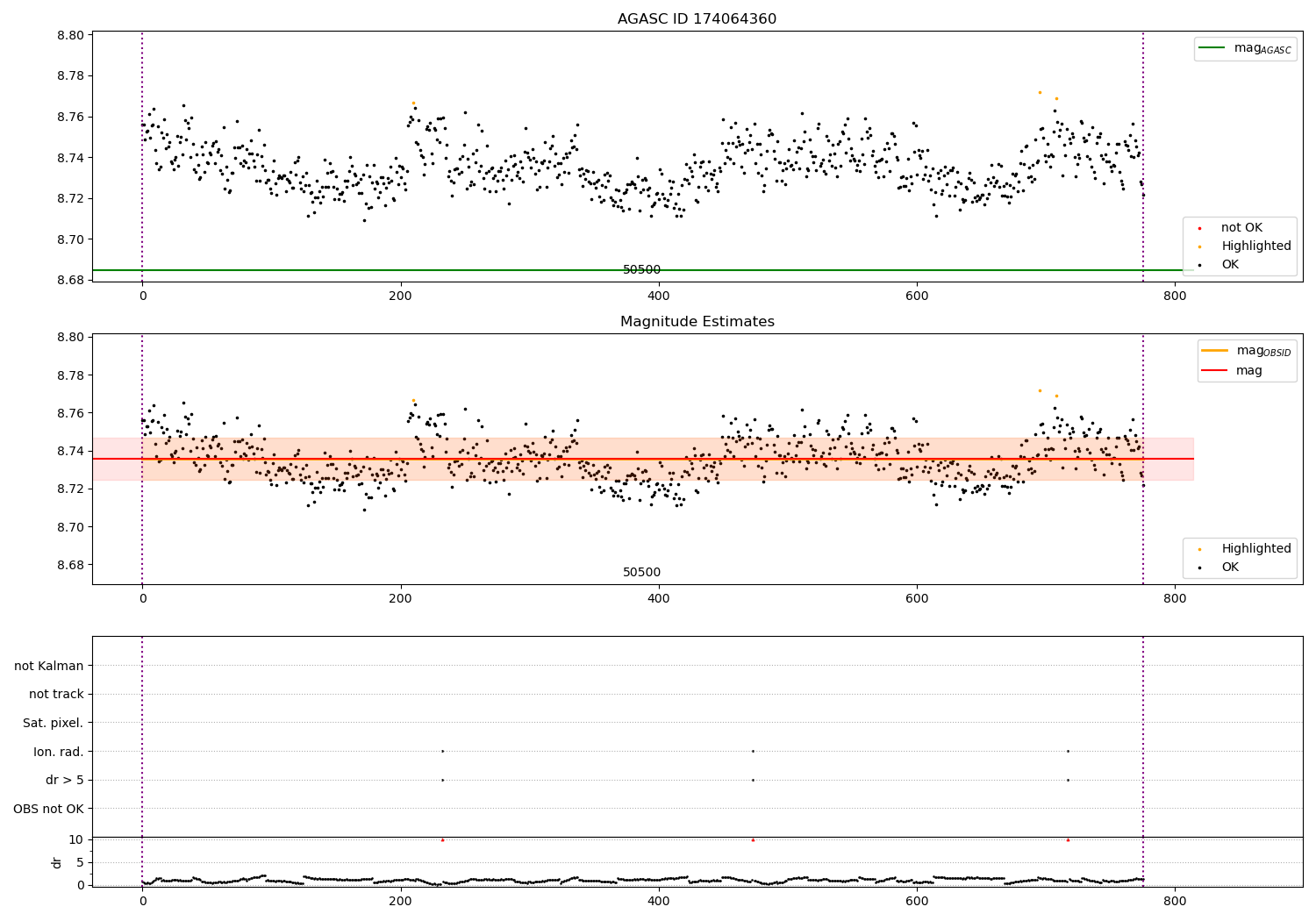Image resolution: width=1316 pixels, height=921 pixels.
Task: Click the 'OBS not OK' axis label
Action: click(x=48, y=809)
